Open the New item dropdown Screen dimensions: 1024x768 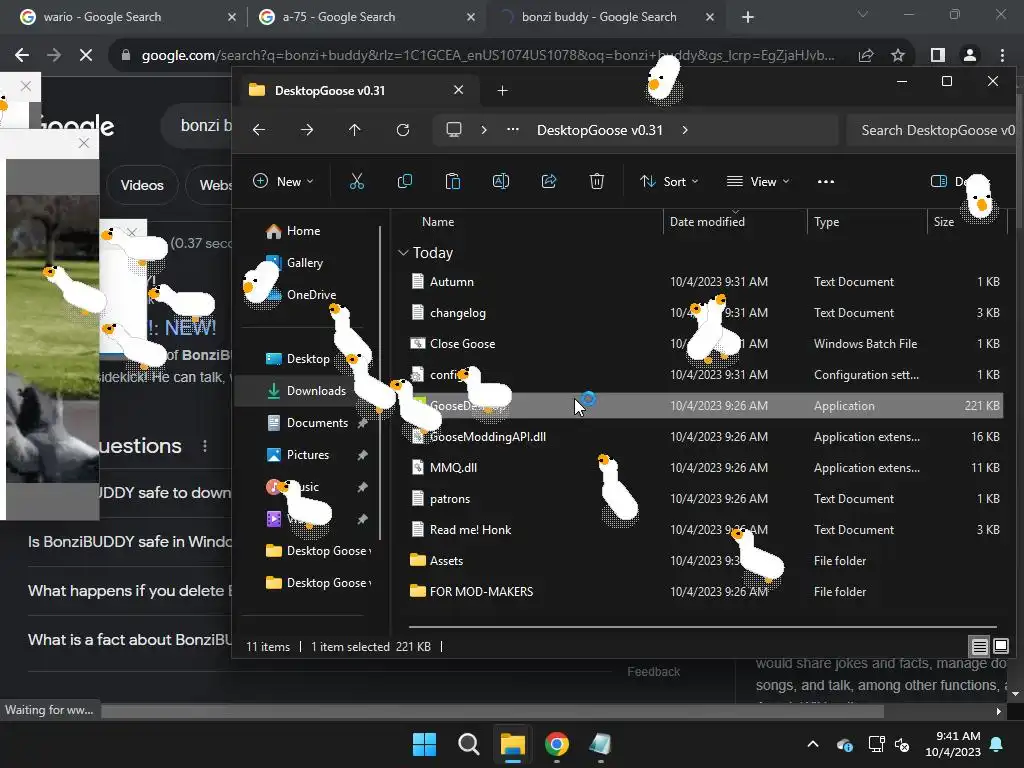[x=283, y=182]
